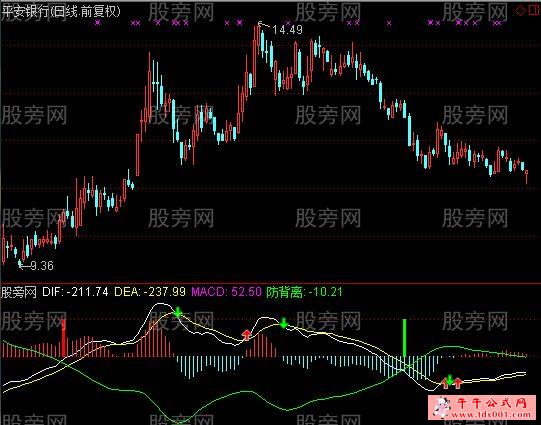The image size is (541, 425).
Task: Click the second green down arrow on DEA line
Action: click(284, 323)
